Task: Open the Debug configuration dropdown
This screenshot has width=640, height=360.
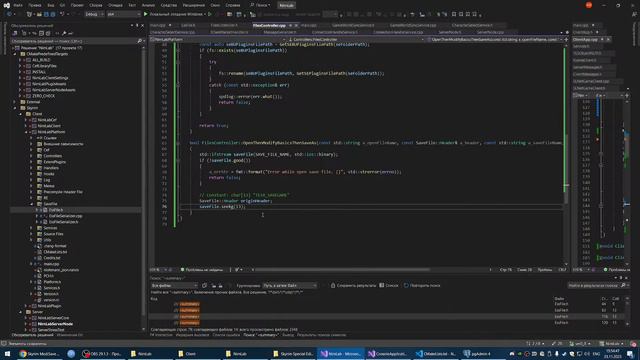Action: (94, 14)
